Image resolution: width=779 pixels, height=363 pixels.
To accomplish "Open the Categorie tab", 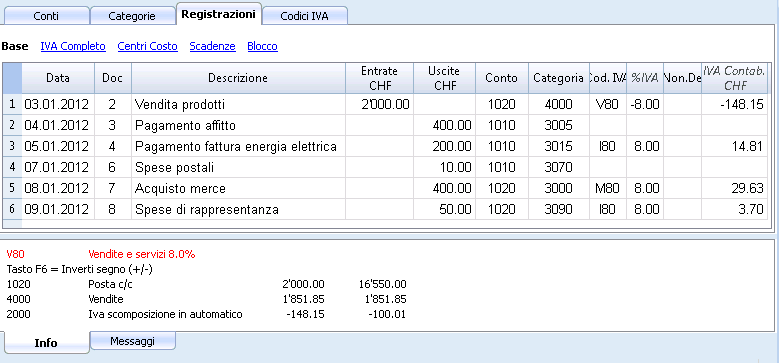I will tap(132, 16).
